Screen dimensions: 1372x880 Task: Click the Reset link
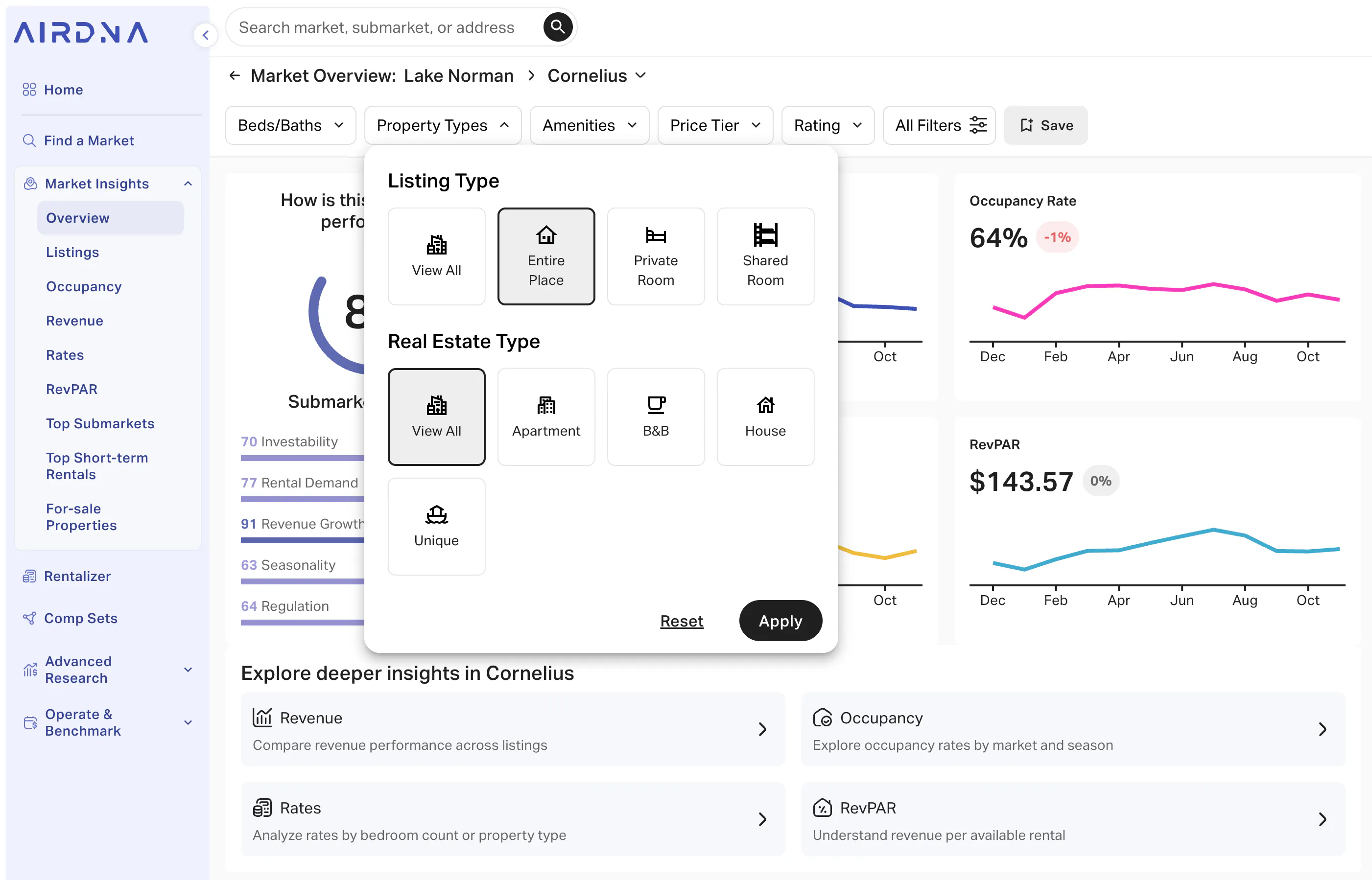pos(682,621)
